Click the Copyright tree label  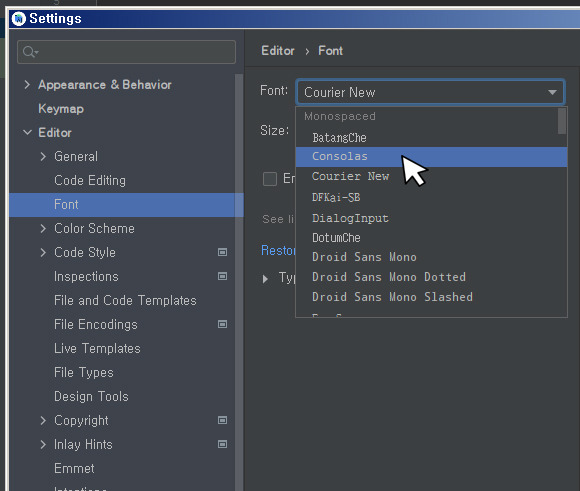81,420
